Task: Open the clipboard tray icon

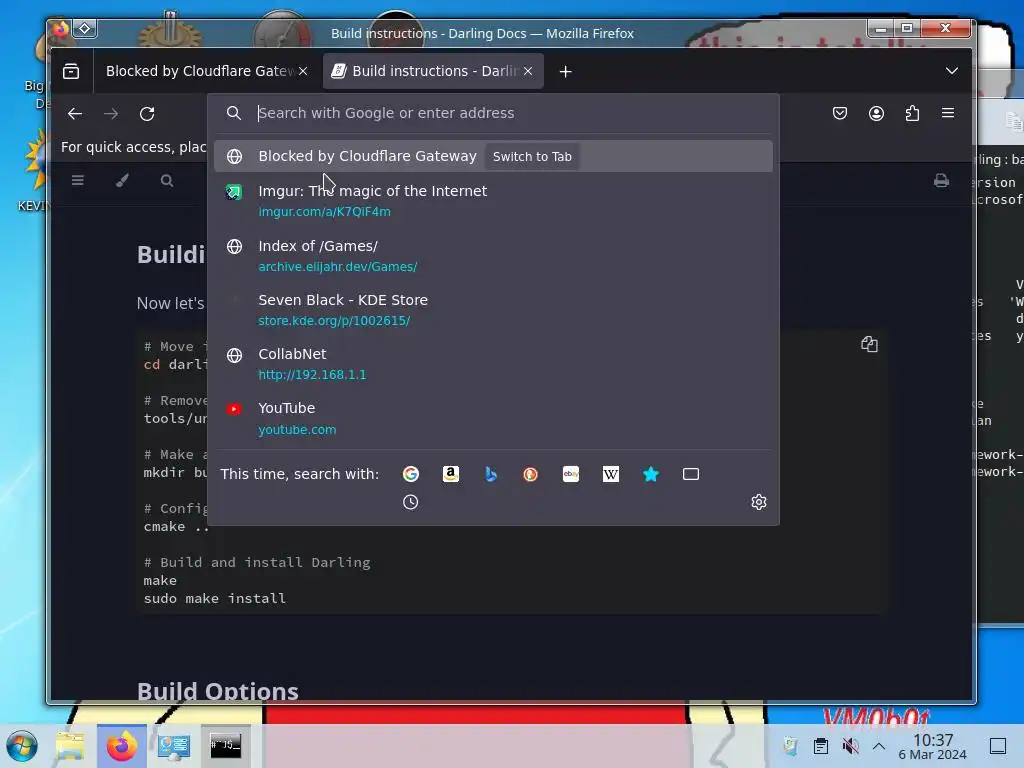Action: click(x=821, y=746)
